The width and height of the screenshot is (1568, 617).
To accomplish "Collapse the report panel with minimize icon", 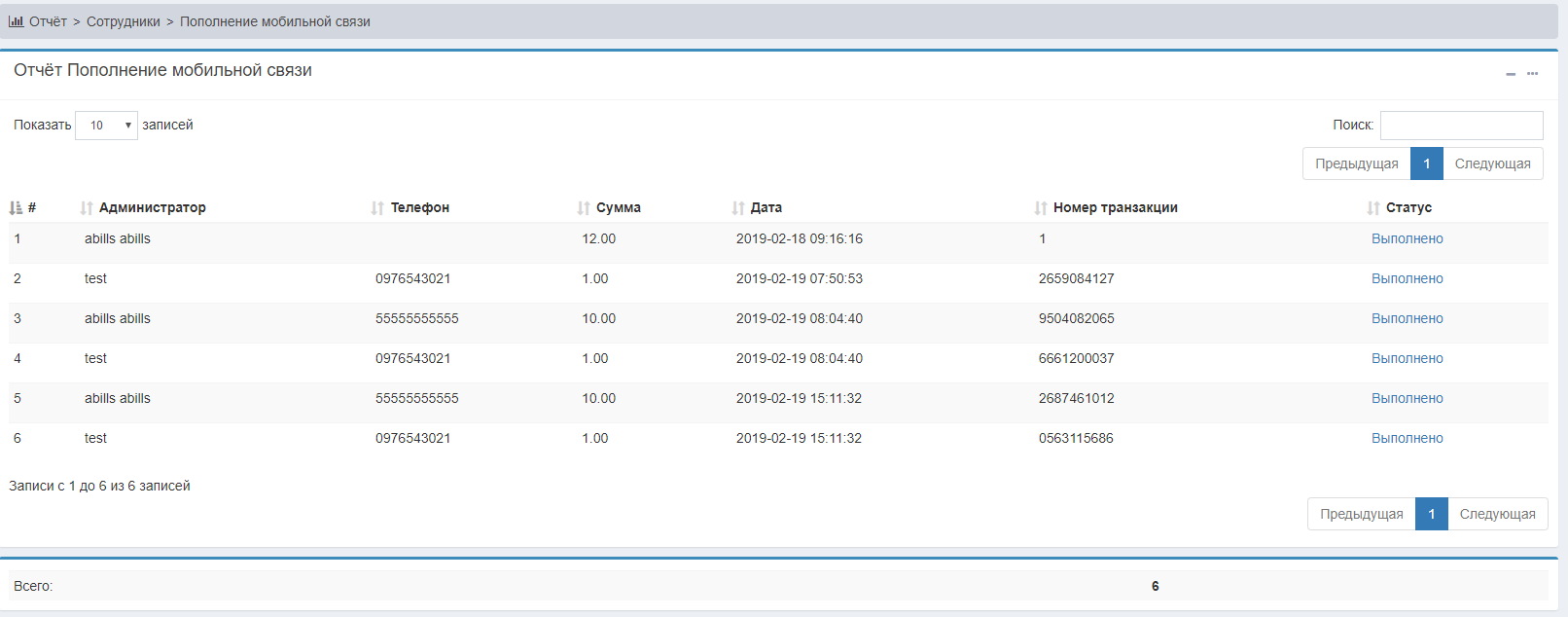I will pos(1510,74).
